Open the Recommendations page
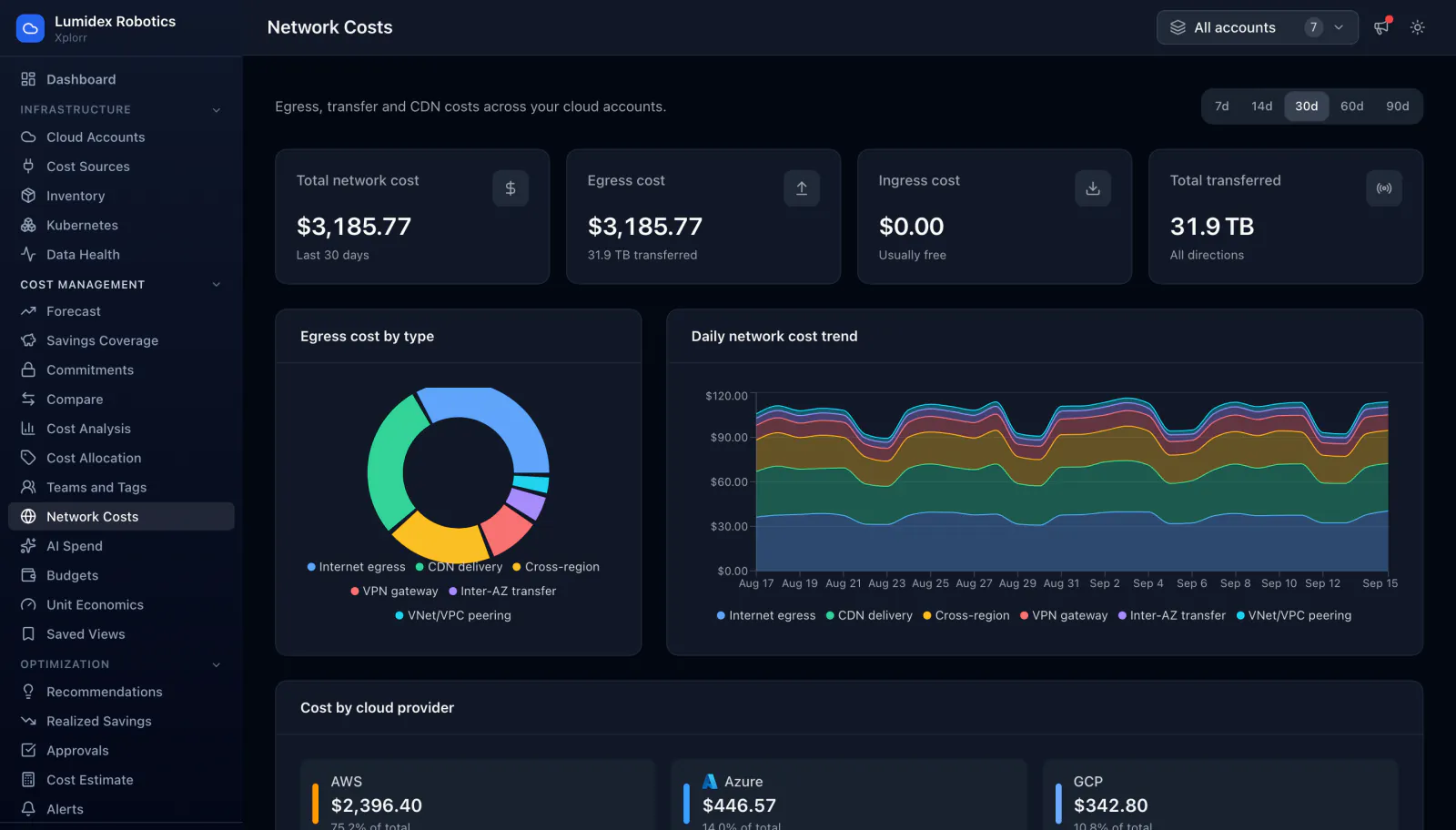The height and width of the screenshot is (830, 1456). point(121,692)
